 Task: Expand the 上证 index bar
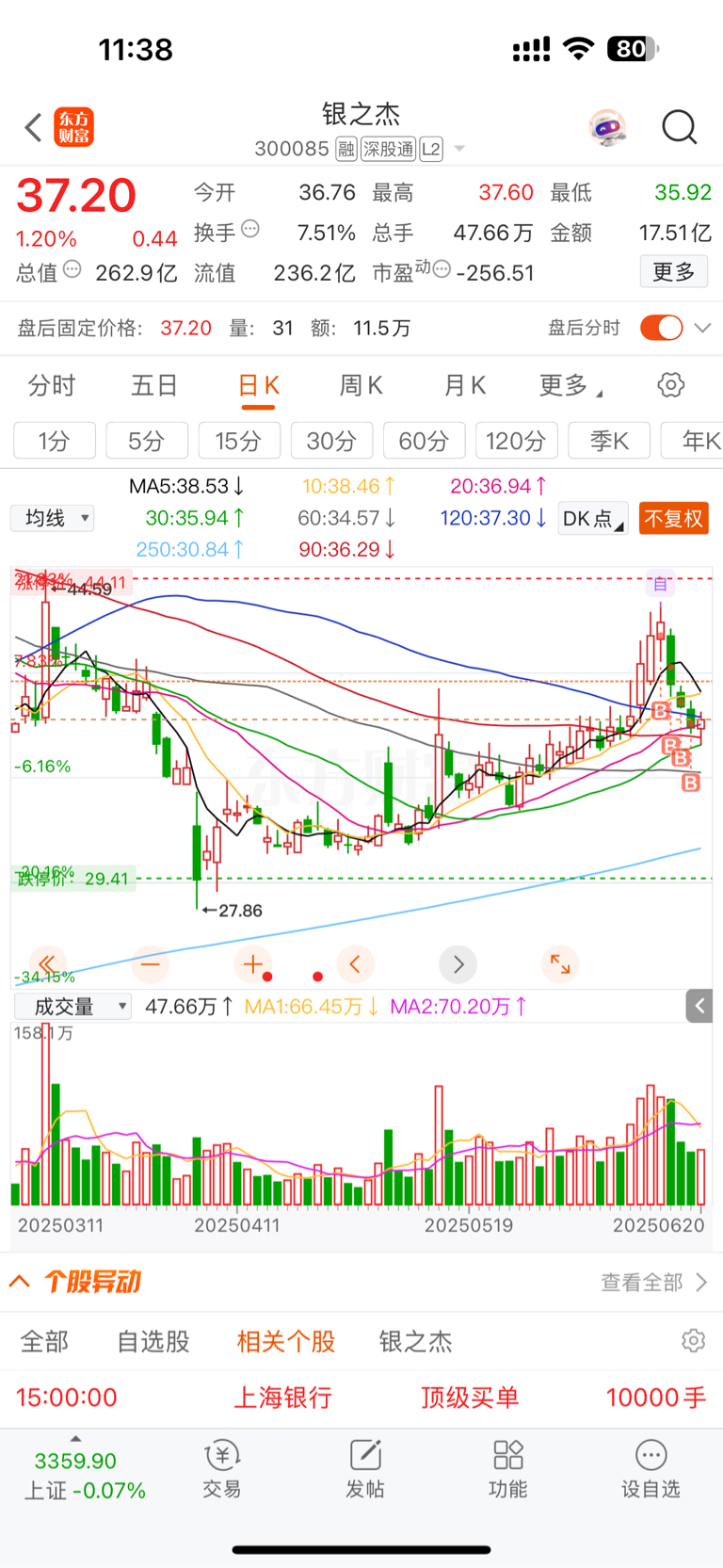76,1437
